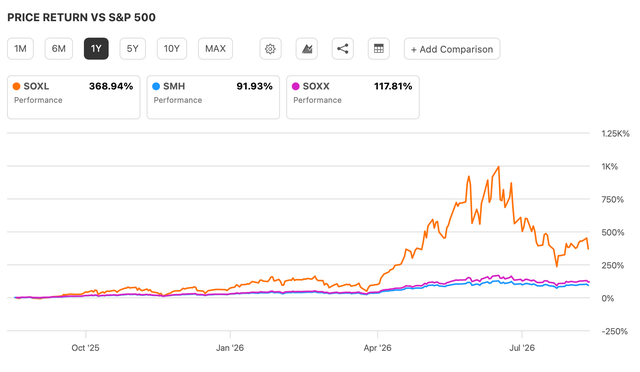Click the Jan '26 axis marker

tap(230, 348)
